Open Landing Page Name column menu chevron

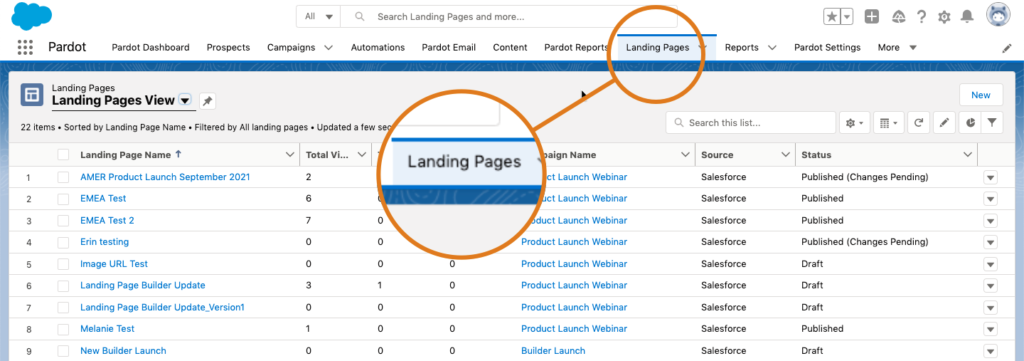coord(290,155)
